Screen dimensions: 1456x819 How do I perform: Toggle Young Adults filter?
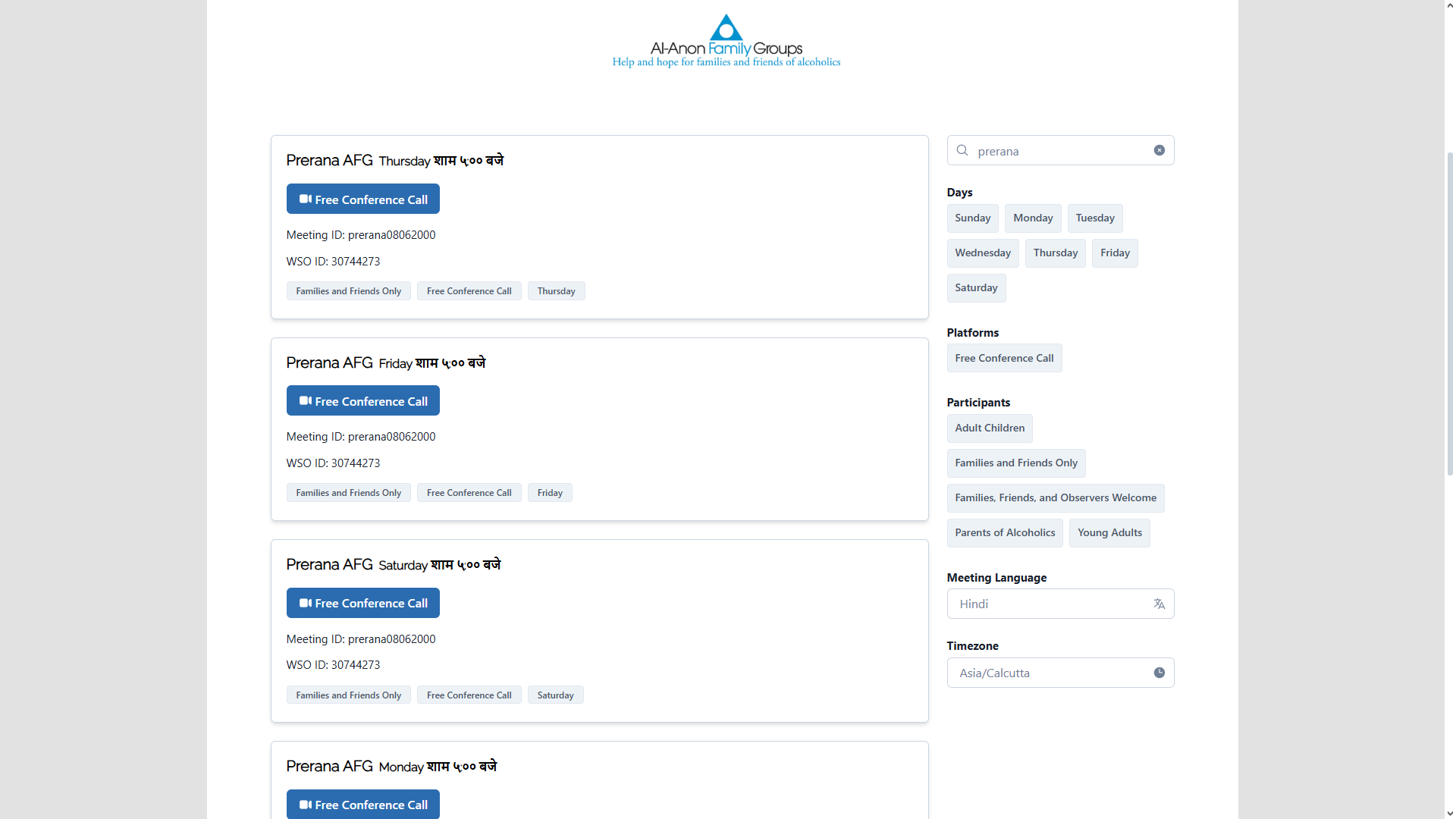tap(1109, 533)
